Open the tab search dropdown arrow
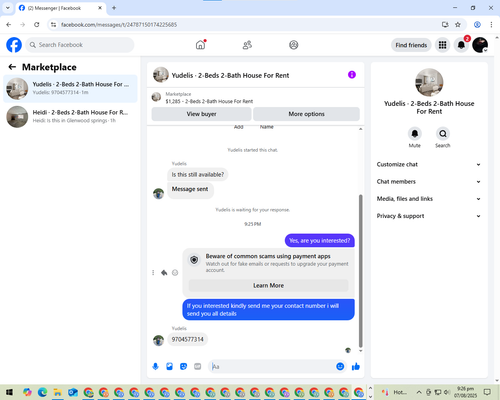Screen dimensions: 500x400 pyautogui.click(x=8, y=8)
